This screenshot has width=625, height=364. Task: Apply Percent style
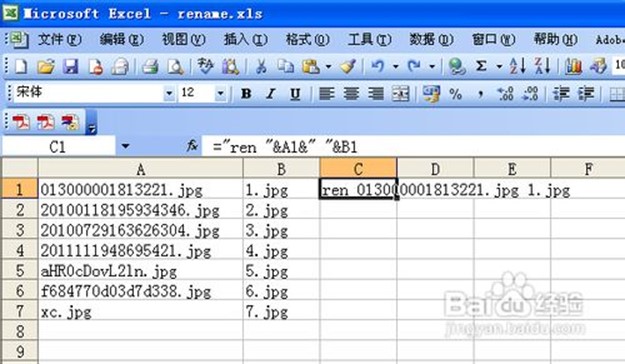(456, 94)
